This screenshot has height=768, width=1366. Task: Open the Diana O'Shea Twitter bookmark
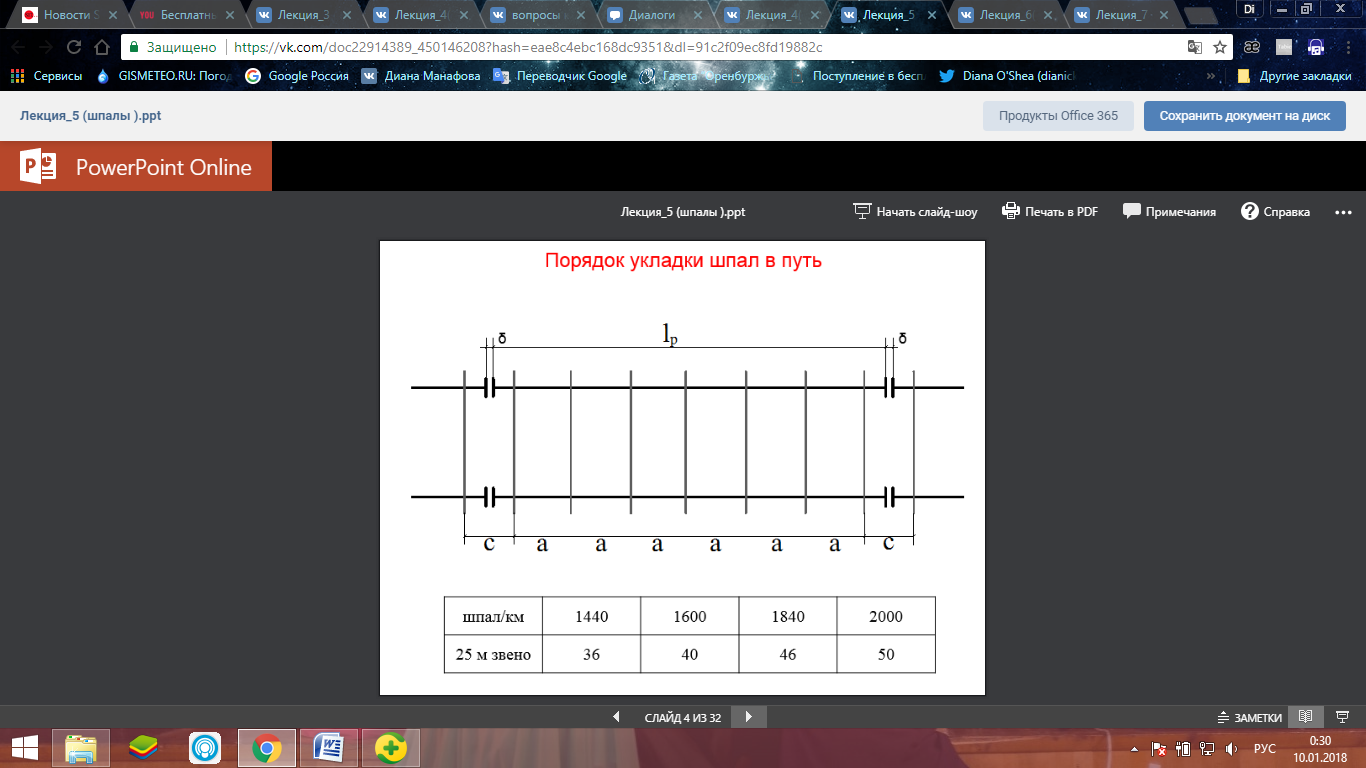(x=1007, y=76)
